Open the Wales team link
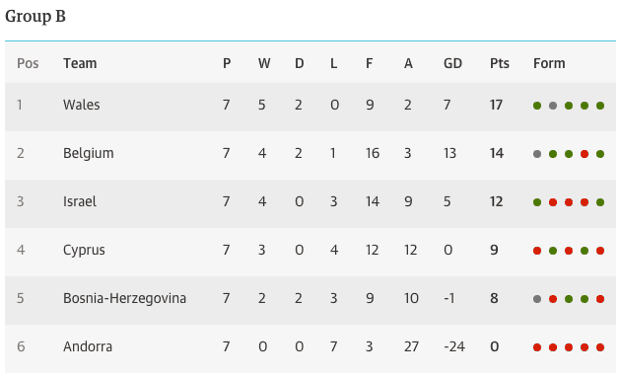This screenshot has height=378, width=620. coord(81,105)
